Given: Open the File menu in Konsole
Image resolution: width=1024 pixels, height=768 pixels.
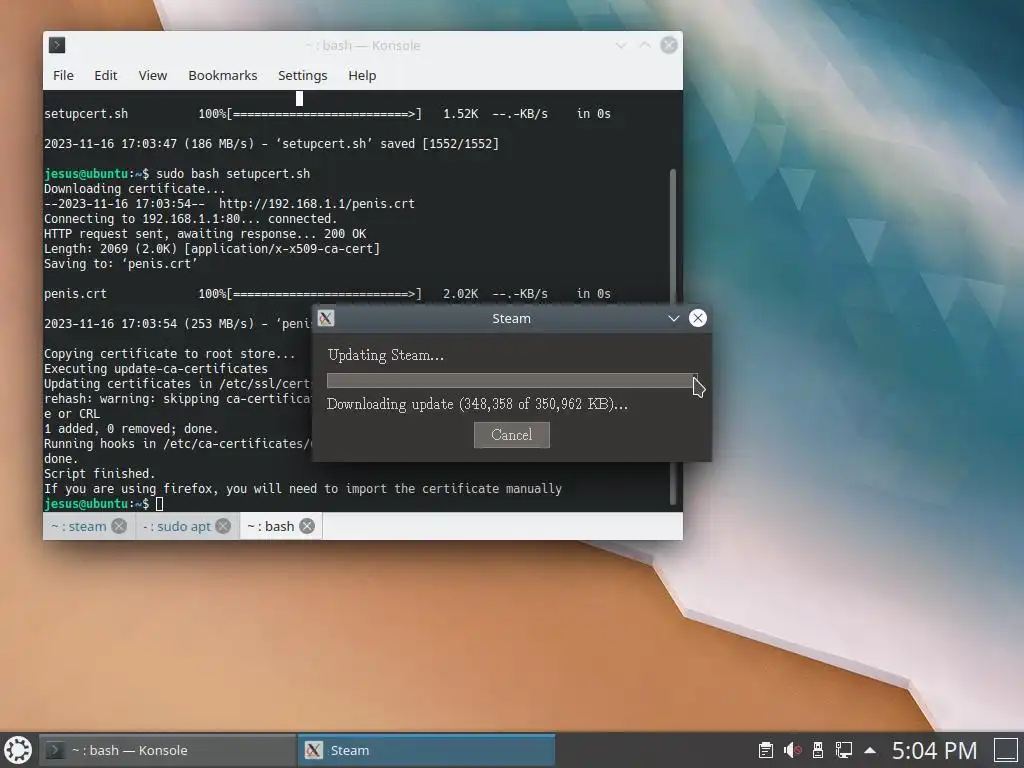Looking at the screenshot, I should pos(63,75).
